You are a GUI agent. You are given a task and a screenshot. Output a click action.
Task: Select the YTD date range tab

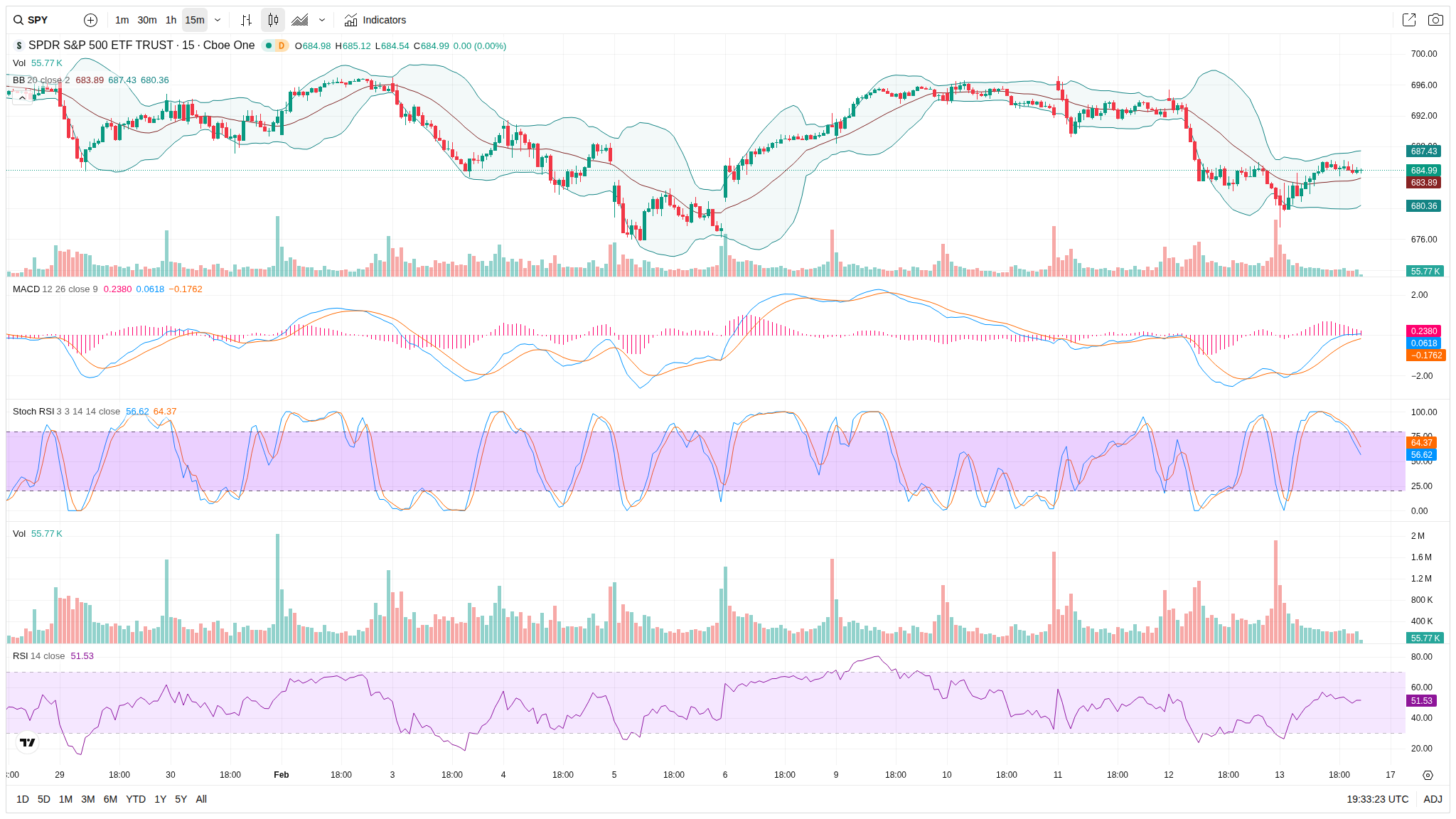click(135, 799)
